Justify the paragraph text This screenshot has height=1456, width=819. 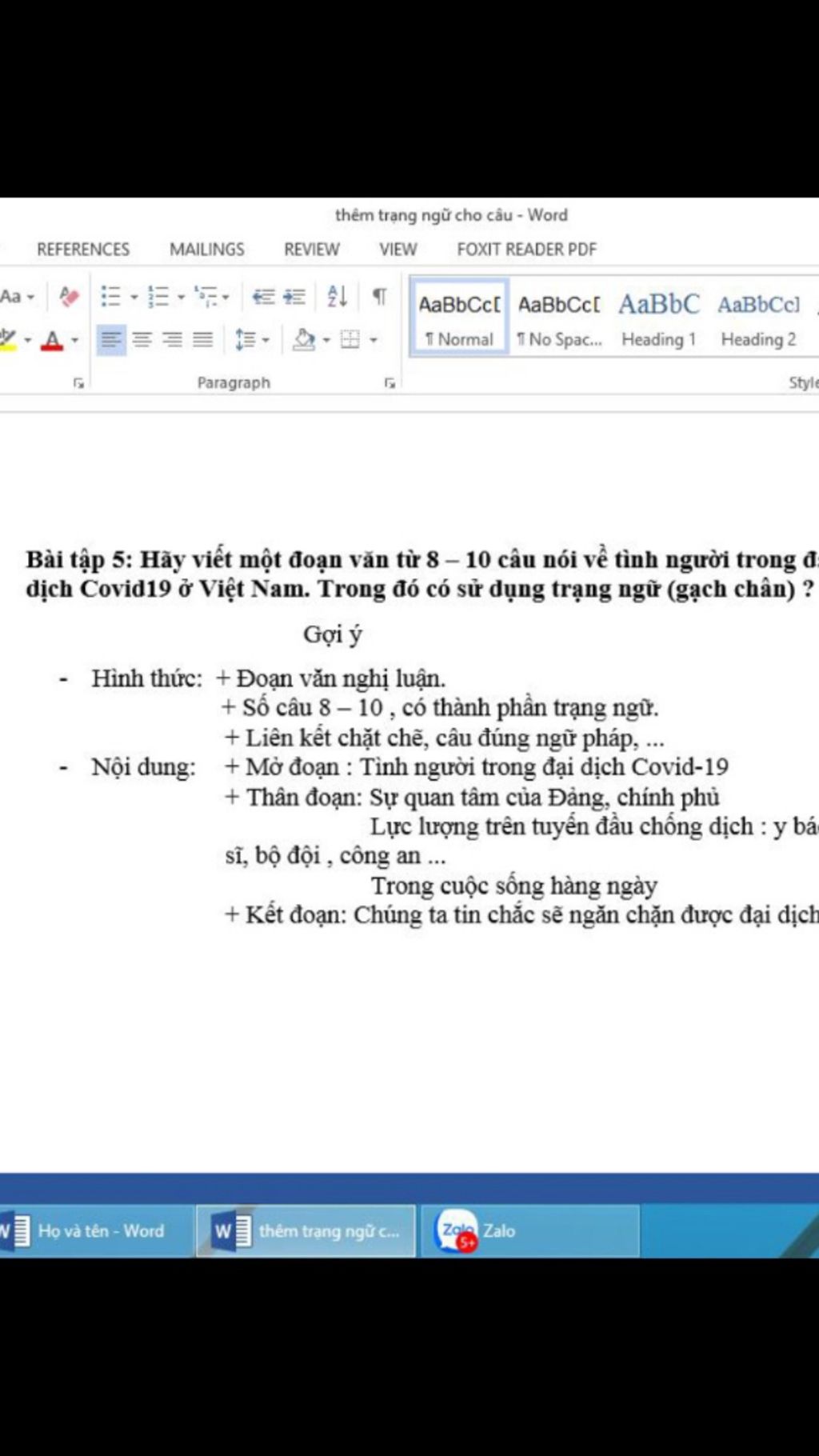(203, 340)
